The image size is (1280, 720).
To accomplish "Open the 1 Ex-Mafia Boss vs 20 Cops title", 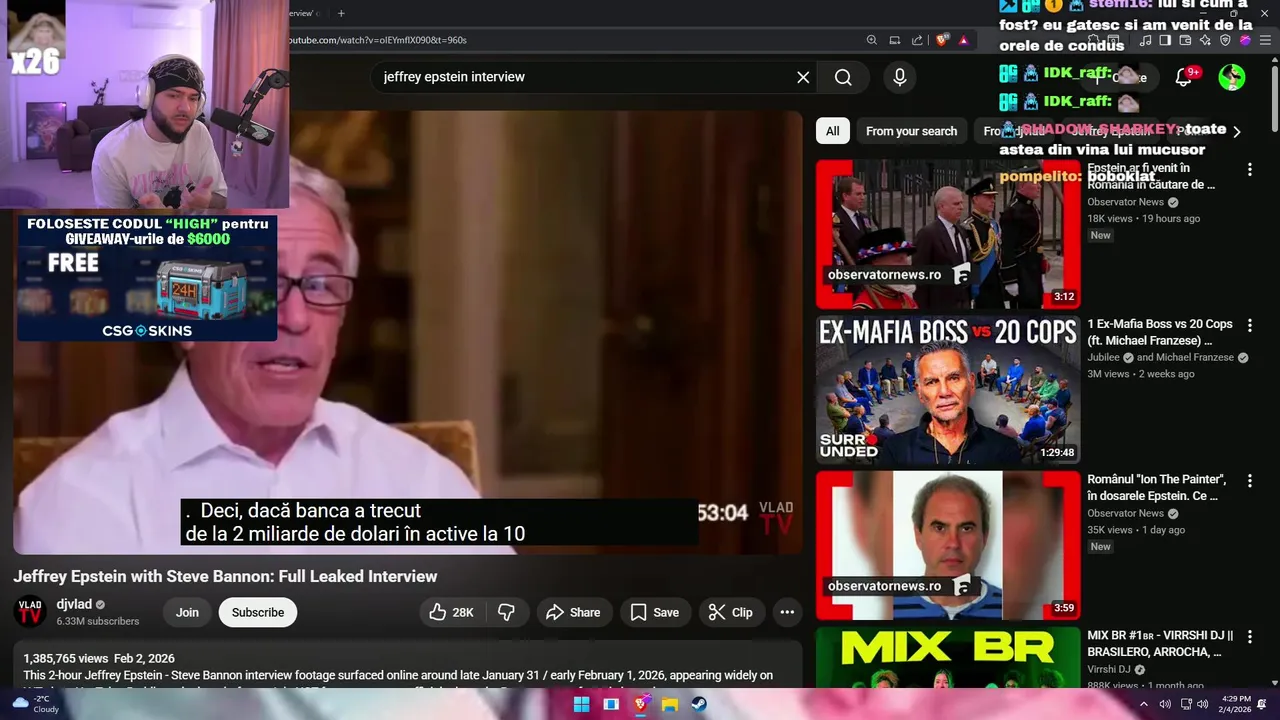I will 1160,332.
